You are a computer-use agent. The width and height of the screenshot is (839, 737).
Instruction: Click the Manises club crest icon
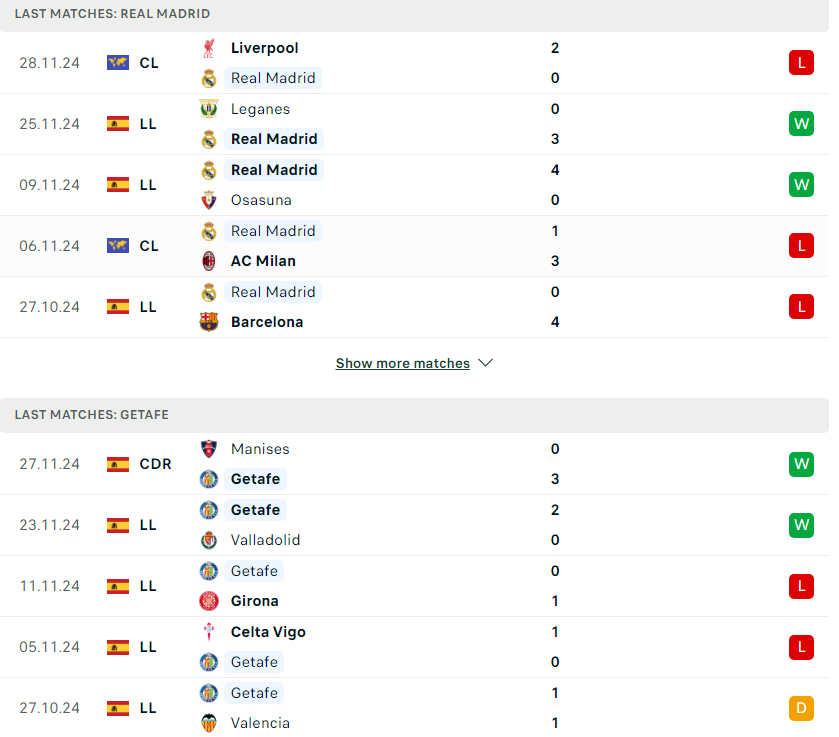click(209, 449)
